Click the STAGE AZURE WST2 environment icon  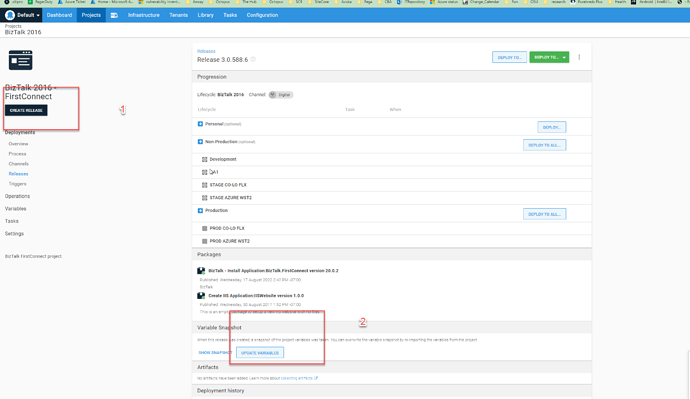(205, 198)
